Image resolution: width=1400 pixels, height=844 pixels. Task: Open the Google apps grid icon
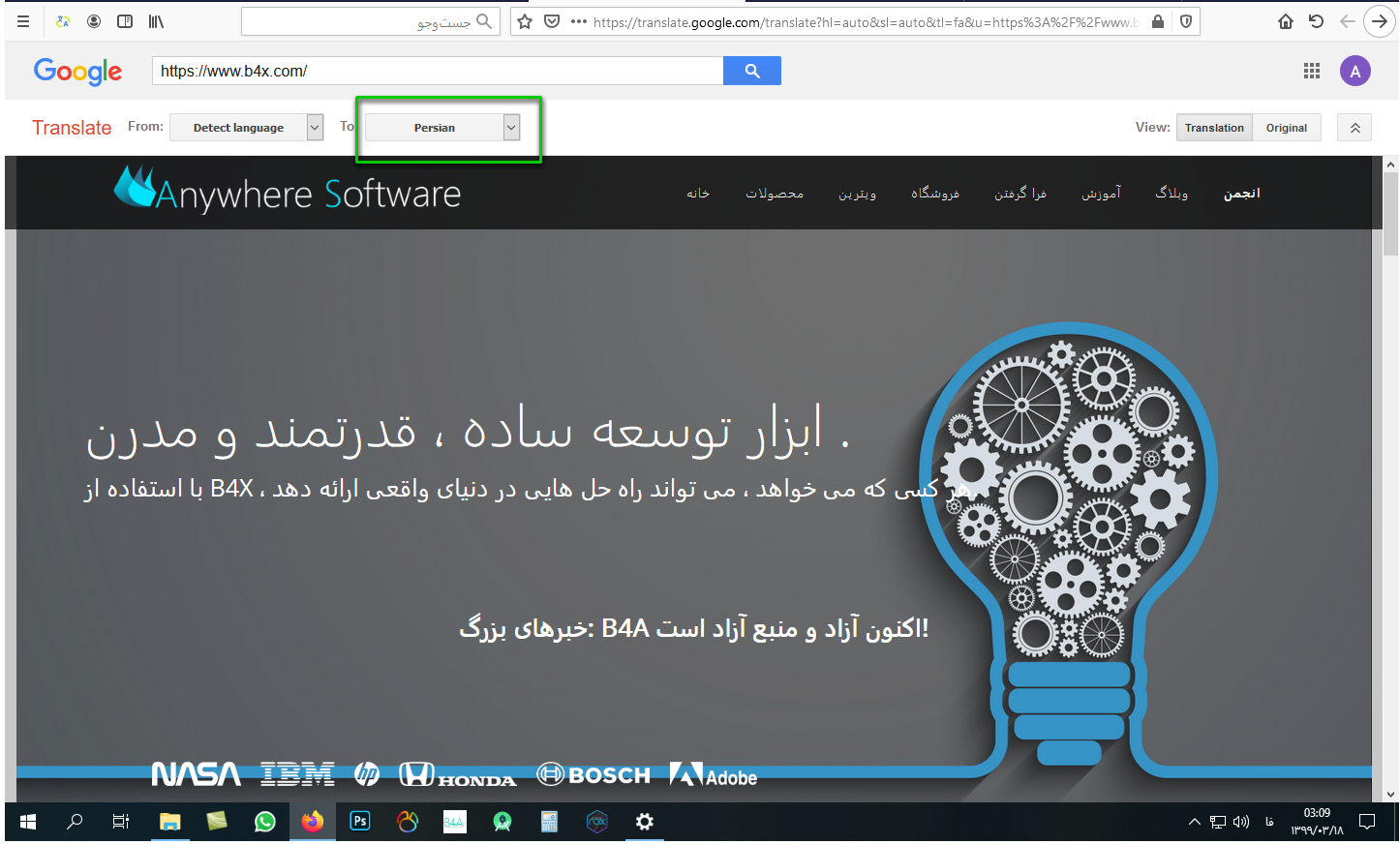pos(1312,71)
